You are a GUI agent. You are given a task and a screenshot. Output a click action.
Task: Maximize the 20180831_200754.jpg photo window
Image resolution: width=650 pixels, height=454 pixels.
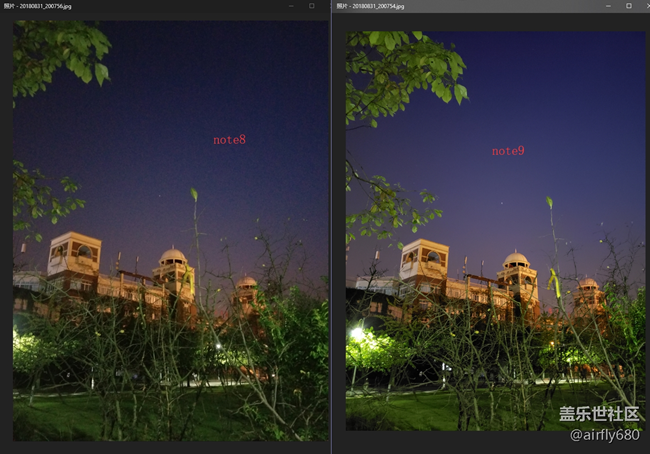(x=629, y=6)
